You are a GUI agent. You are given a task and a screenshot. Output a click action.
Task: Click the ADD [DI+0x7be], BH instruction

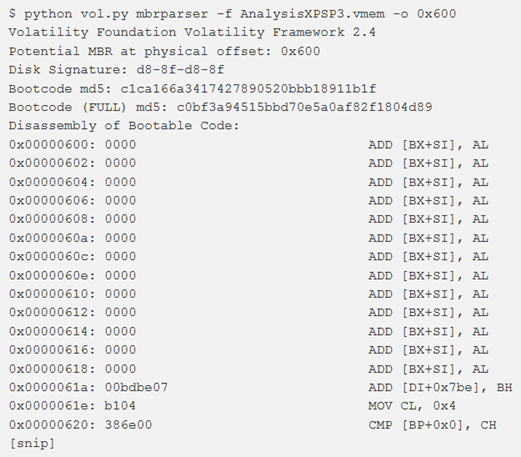pos(440,387)
